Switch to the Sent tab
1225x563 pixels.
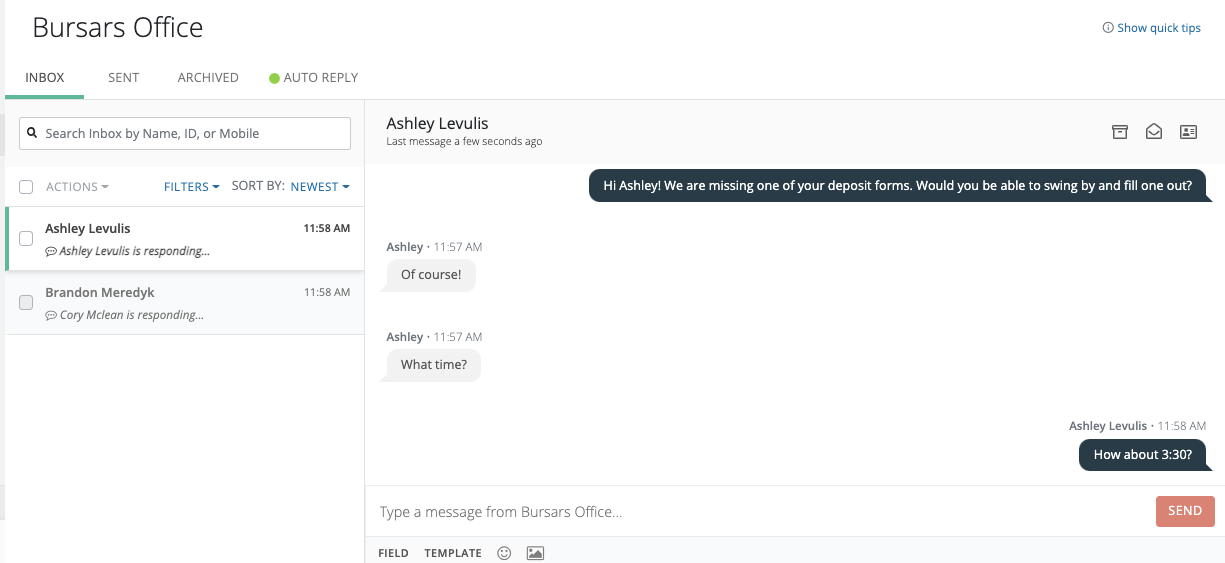coord(123,78)
